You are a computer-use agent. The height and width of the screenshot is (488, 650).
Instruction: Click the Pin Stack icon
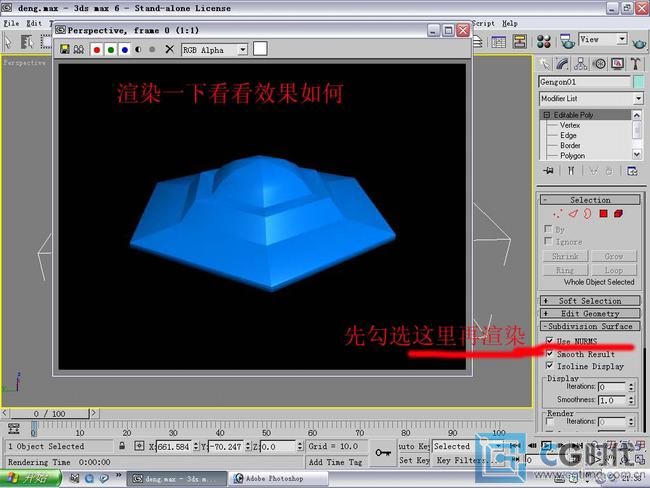(548, 171)
